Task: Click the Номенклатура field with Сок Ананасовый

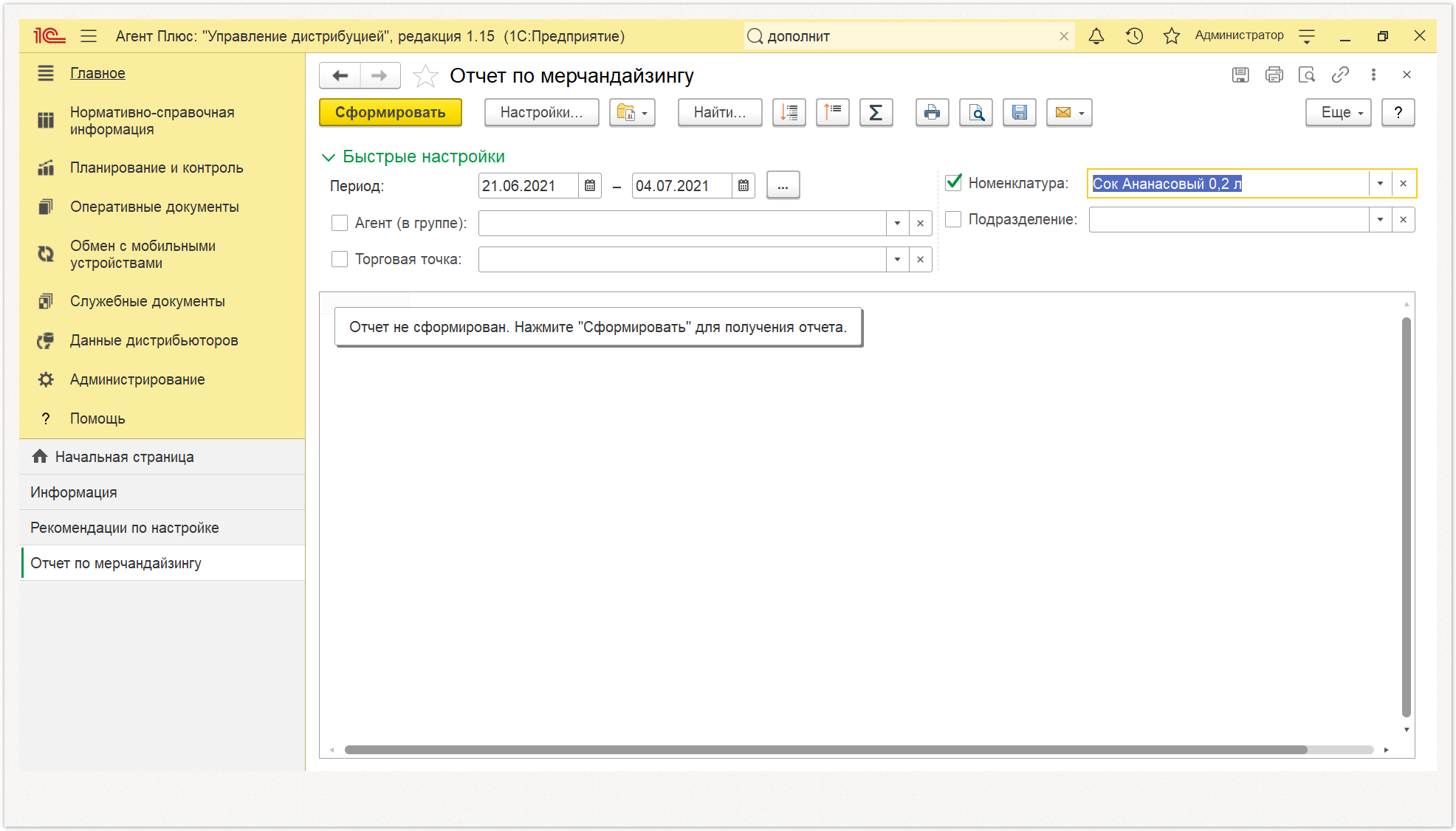Action: tap(1229, 184)
